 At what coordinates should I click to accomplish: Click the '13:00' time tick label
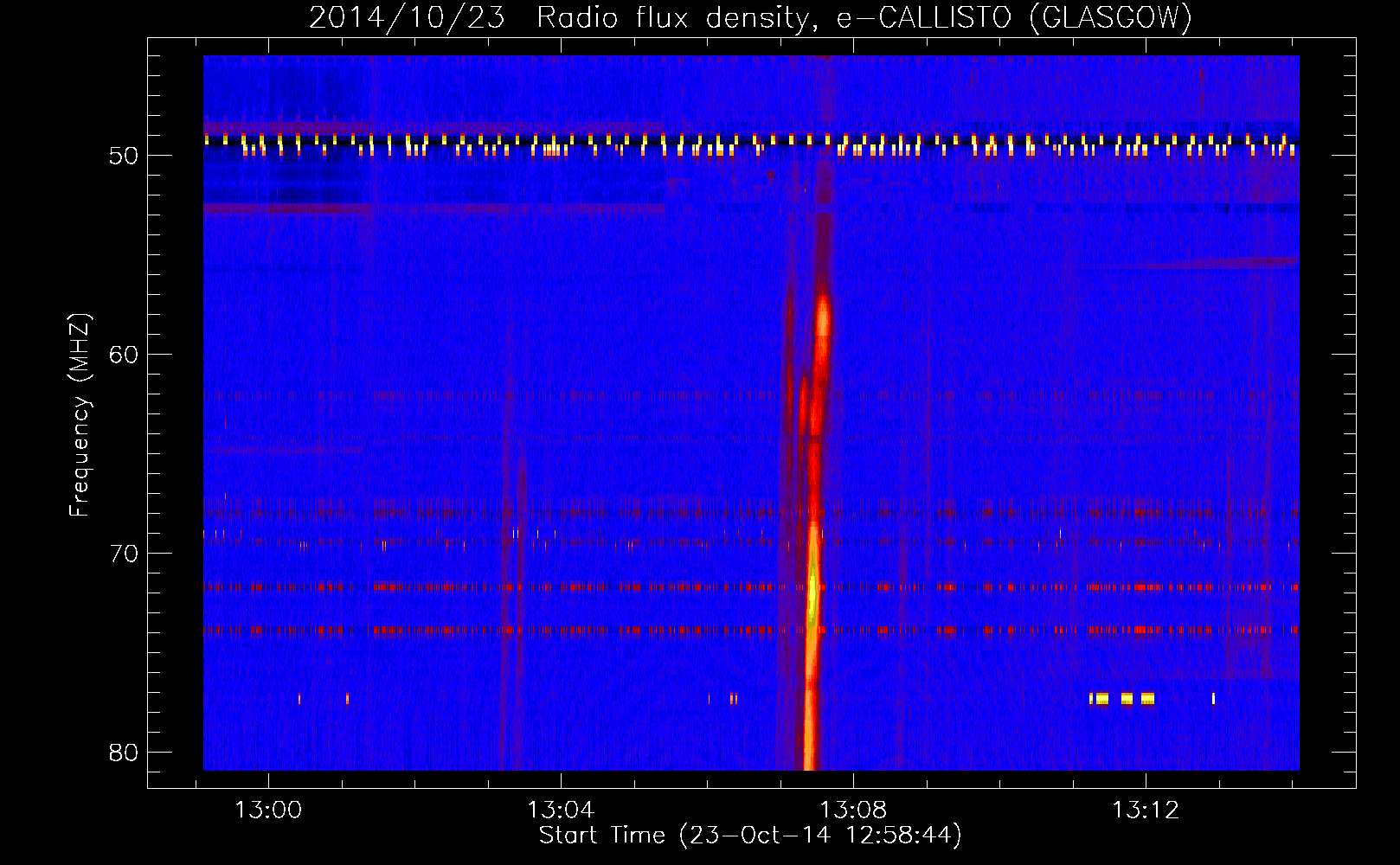(268, 811)
